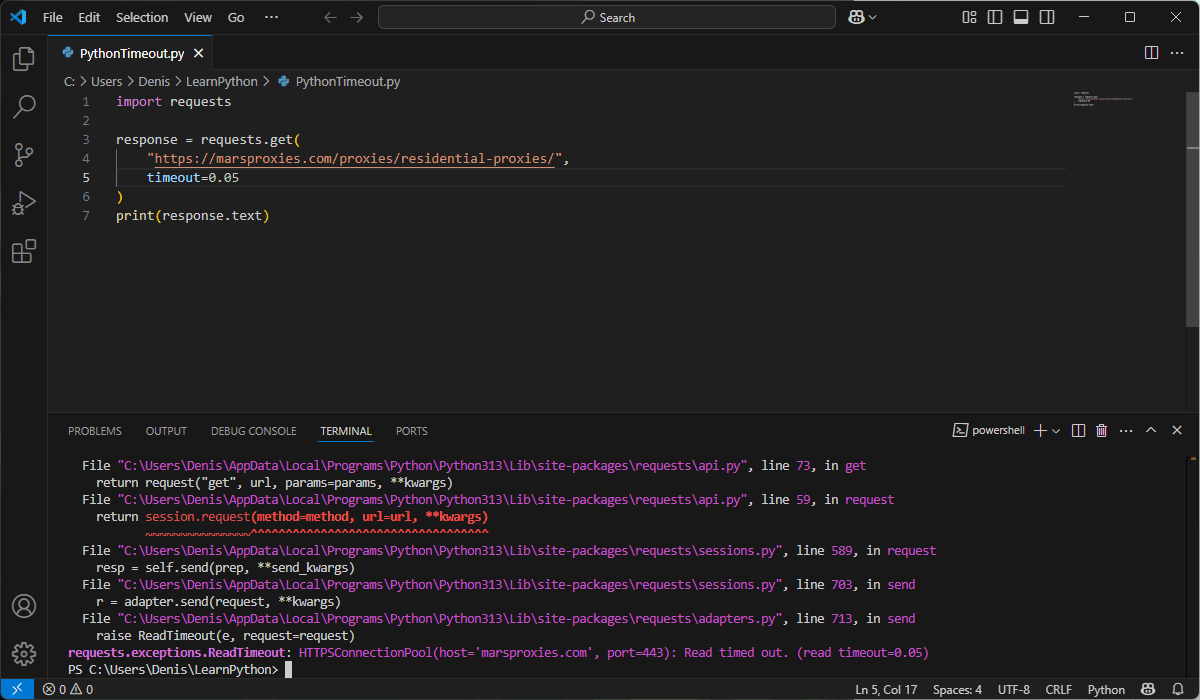Open the launch profile dropdown beside plus
1200x700 pixels.
(x=1056, y=431)
